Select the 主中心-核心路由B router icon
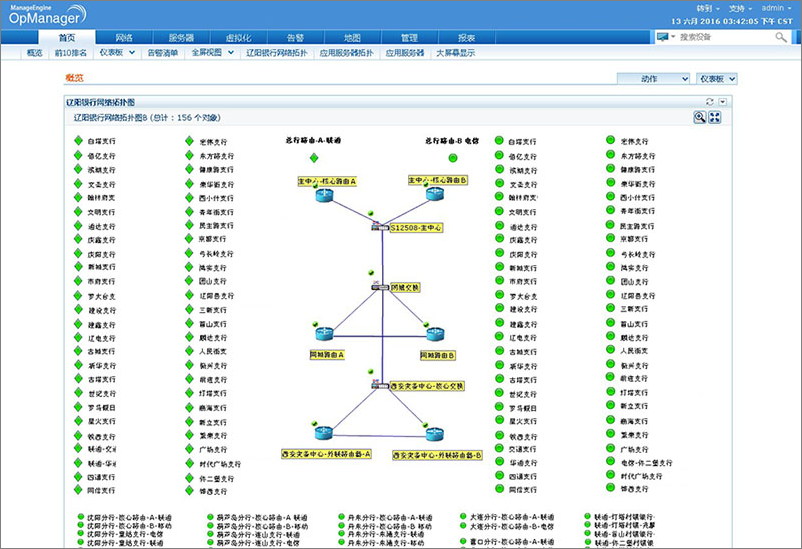Screen dimensions: 802x549 tap(435, 193)
